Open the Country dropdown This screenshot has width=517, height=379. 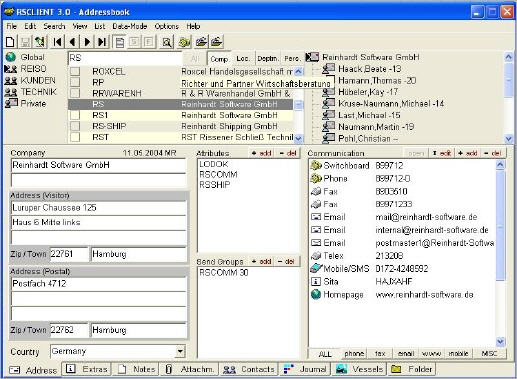[180, 351]
